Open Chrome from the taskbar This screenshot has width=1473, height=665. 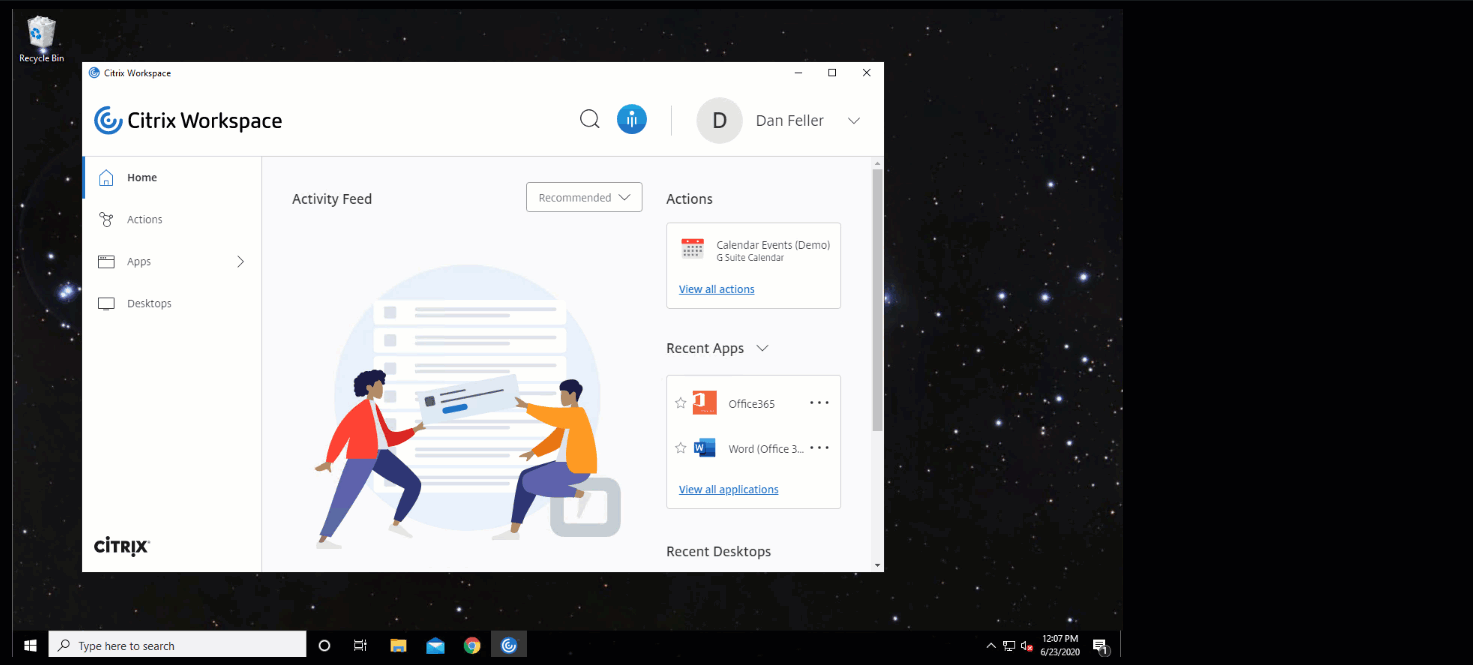point(471,645)
